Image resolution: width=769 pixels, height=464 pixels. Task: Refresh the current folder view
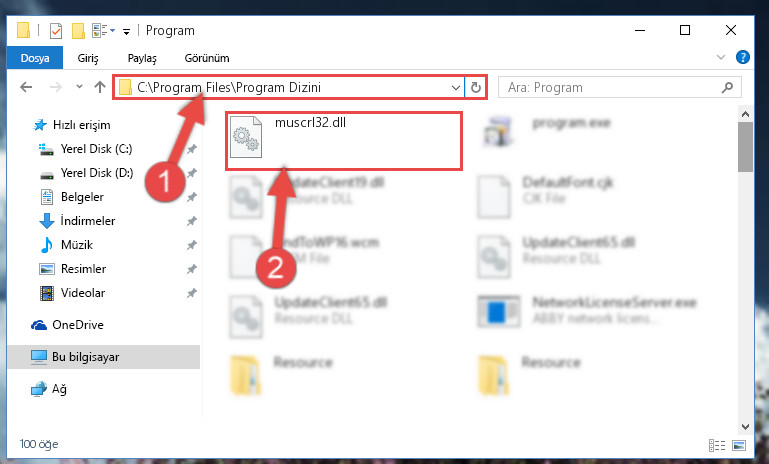coord(476,87)
